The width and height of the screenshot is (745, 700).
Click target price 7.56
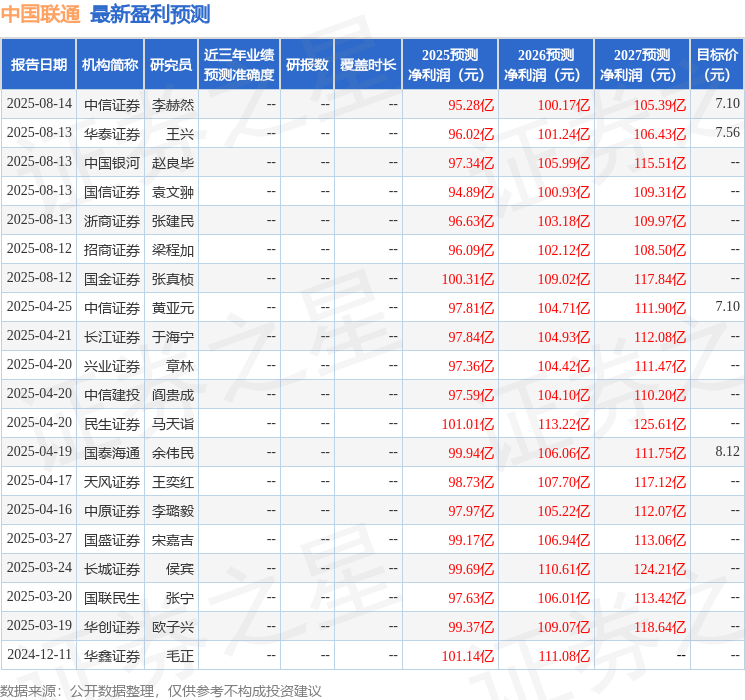click(727, 132)
